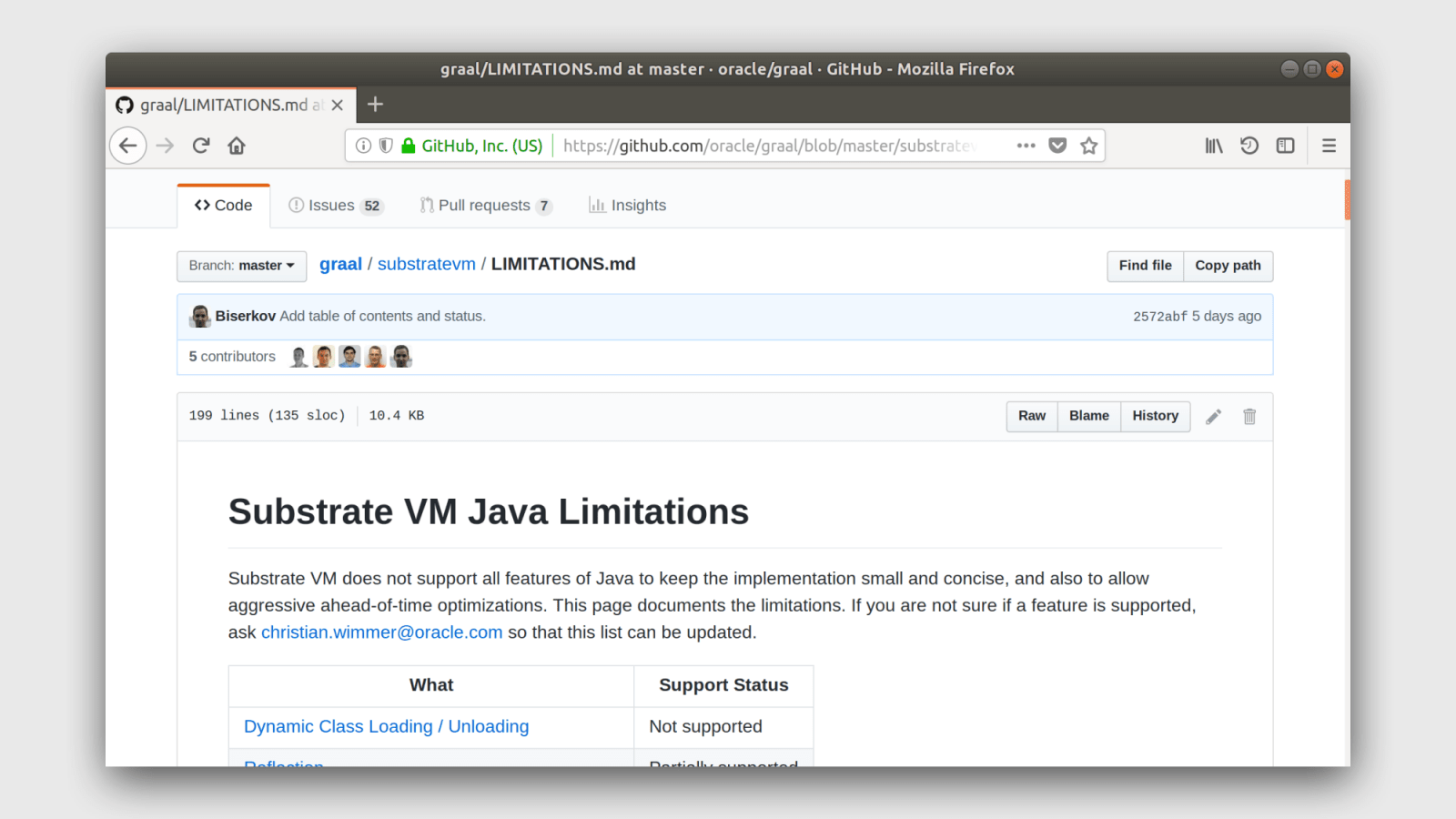
Task: Minimize the Firefox window
Action: point(1289,69)
